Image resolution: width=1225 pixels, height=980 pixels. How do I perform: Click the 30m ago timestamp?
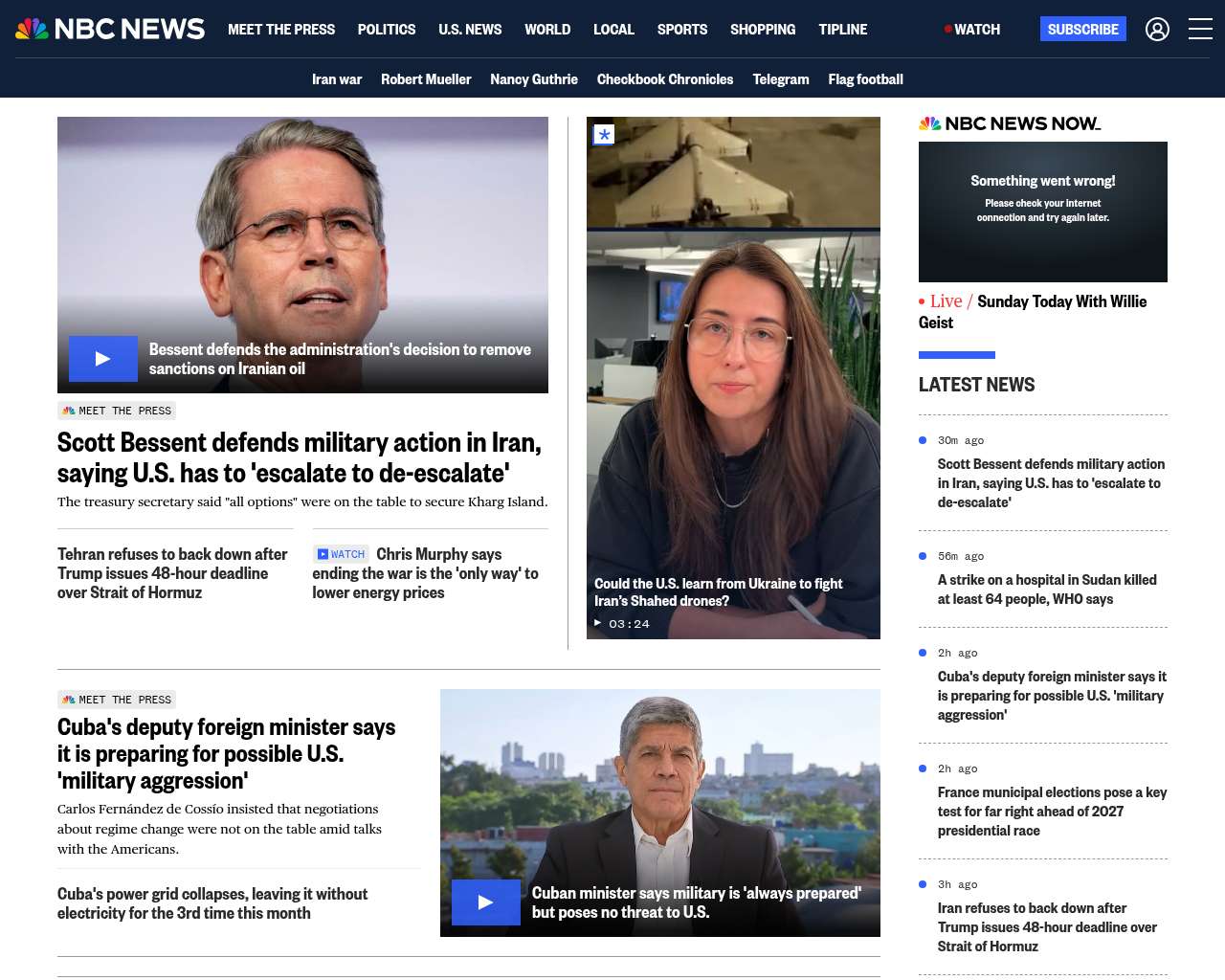[x=961, y=440]
